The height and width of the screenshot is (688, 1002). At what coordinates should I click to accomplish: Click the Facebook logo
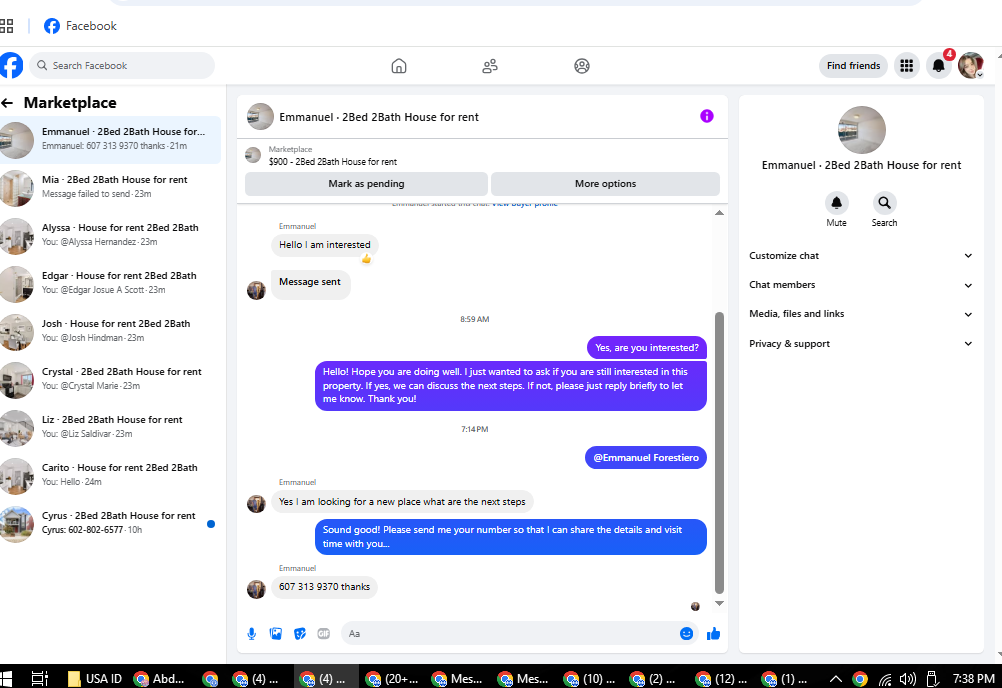coord(11,65)
